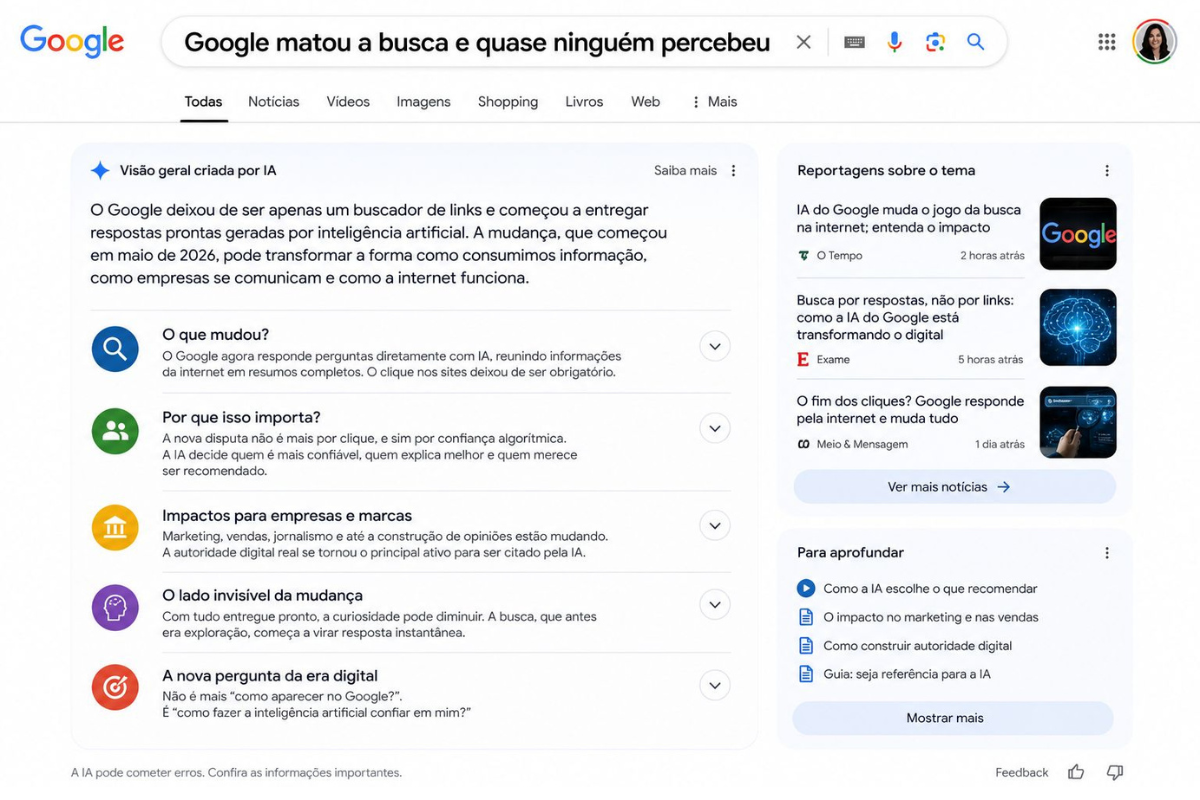Open the account profile avatar

1154,42
